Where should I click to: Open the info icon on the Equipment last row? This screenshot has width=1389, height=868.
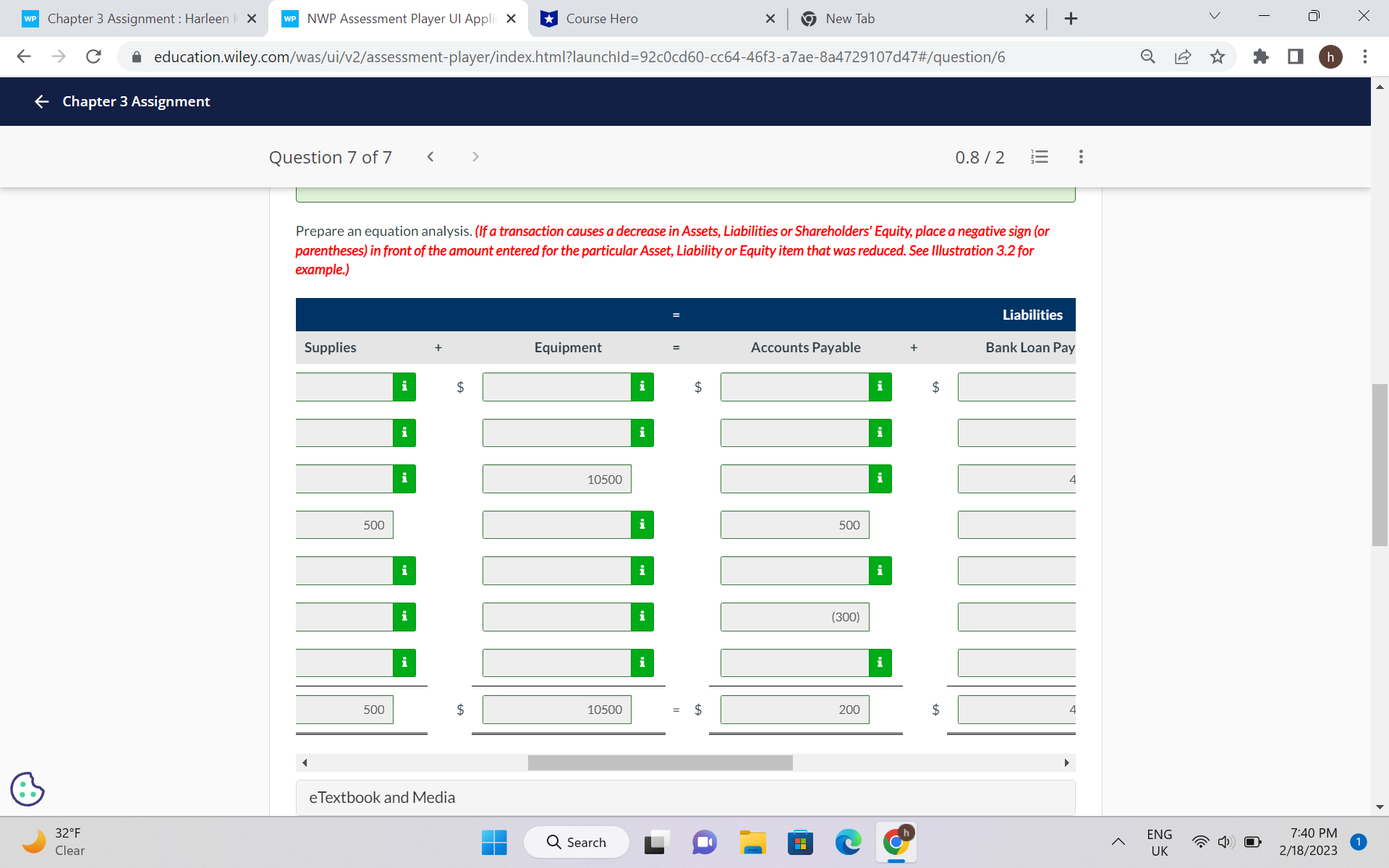click(641, 663)
